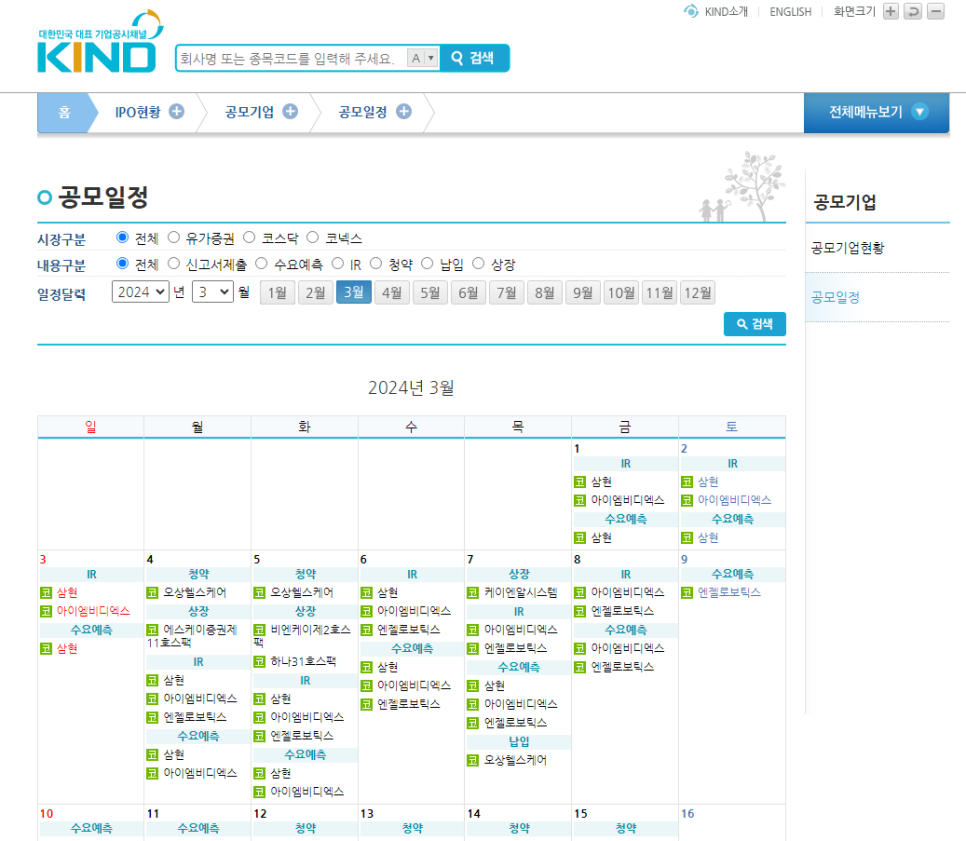
Task: Select IR content radio
Action: 338,264
